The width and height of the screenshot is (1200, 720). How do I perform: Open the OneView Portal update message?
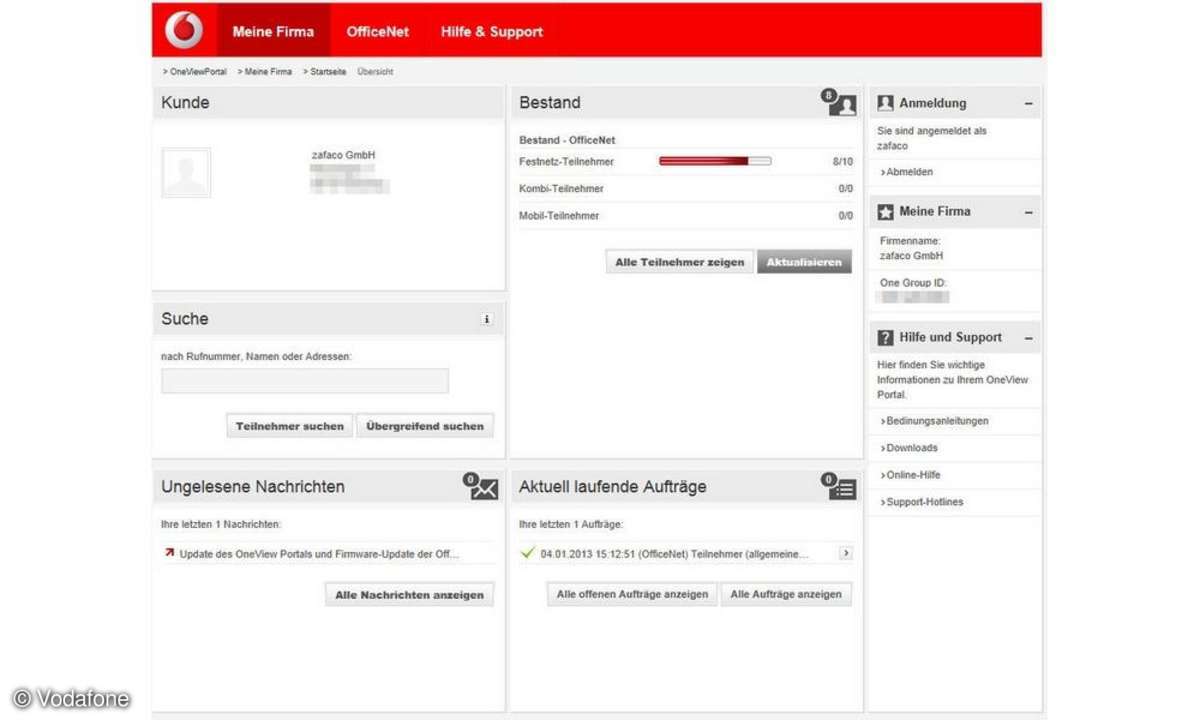pos(320,553)
